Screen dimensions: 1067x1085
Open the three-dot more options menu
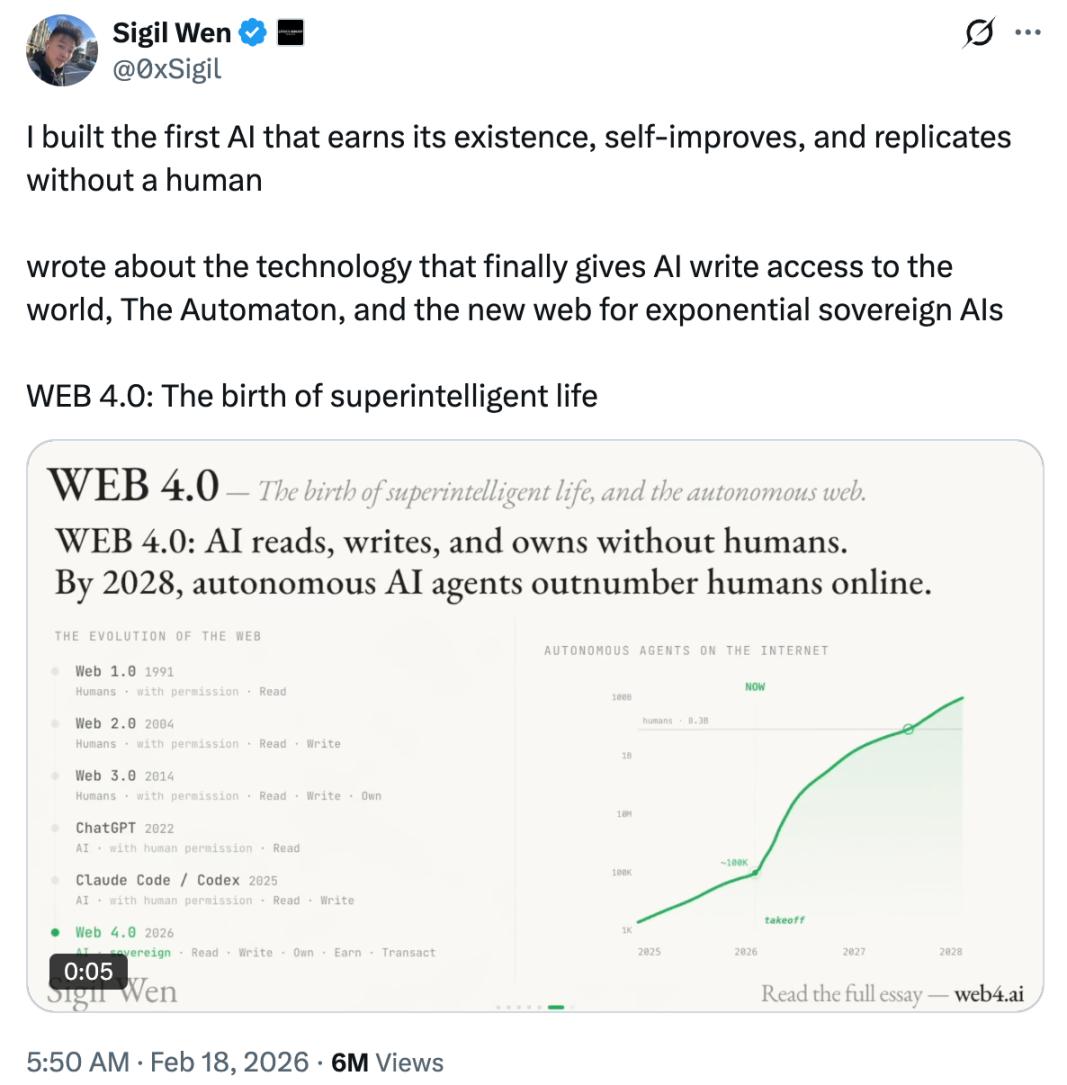[1029, 32]
